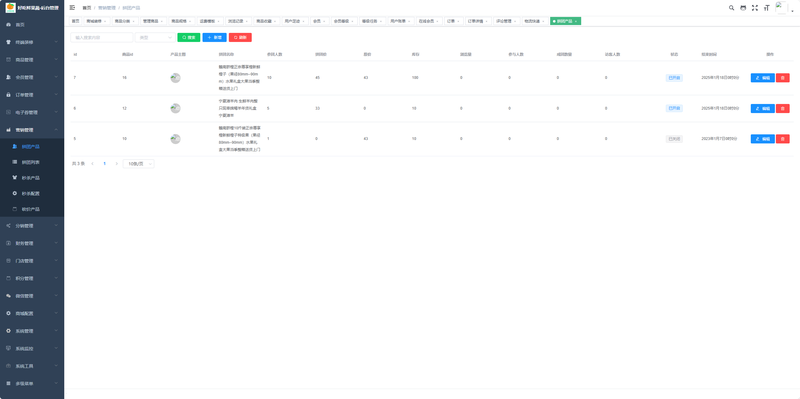Delete the row with id 5
This screenshot has width=800, height=399.
tap(783, 139)
